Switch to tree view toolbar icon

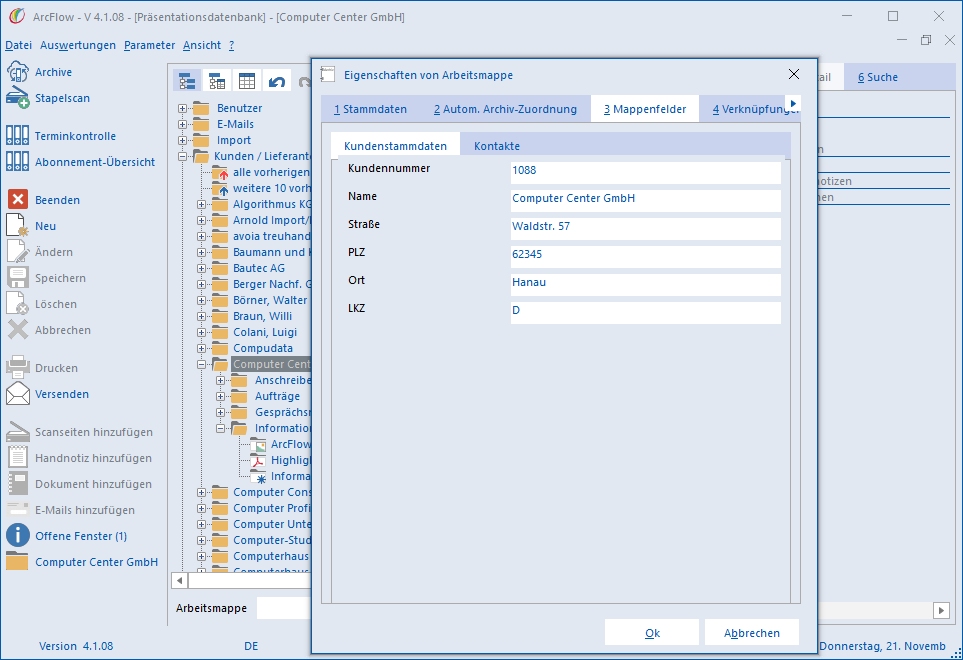click(187, 81)
